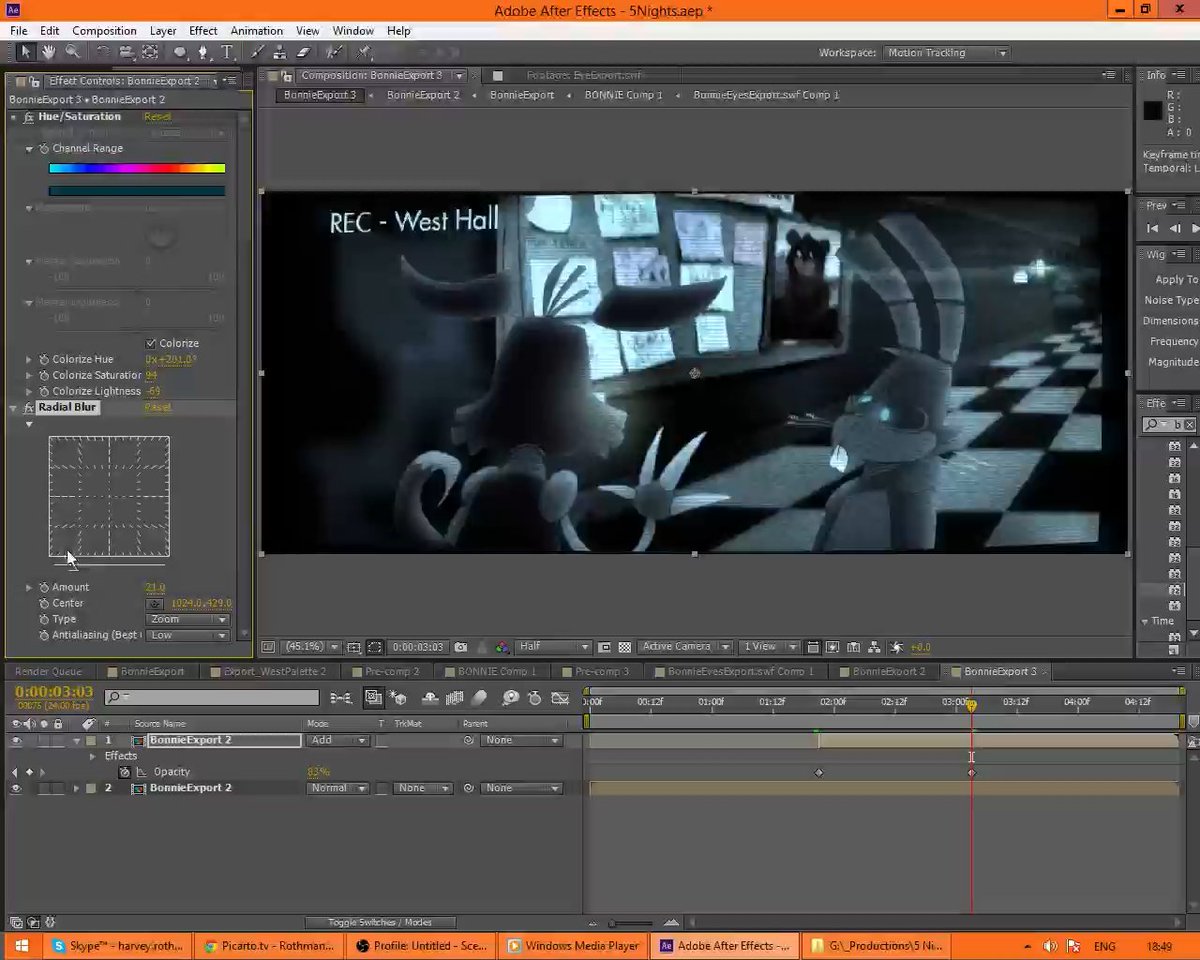Image resolution: width=1200 pixels, height=960 pixels.
Task: Open the Workspace Motion Tracking dropdown
Action: point(945,52)
